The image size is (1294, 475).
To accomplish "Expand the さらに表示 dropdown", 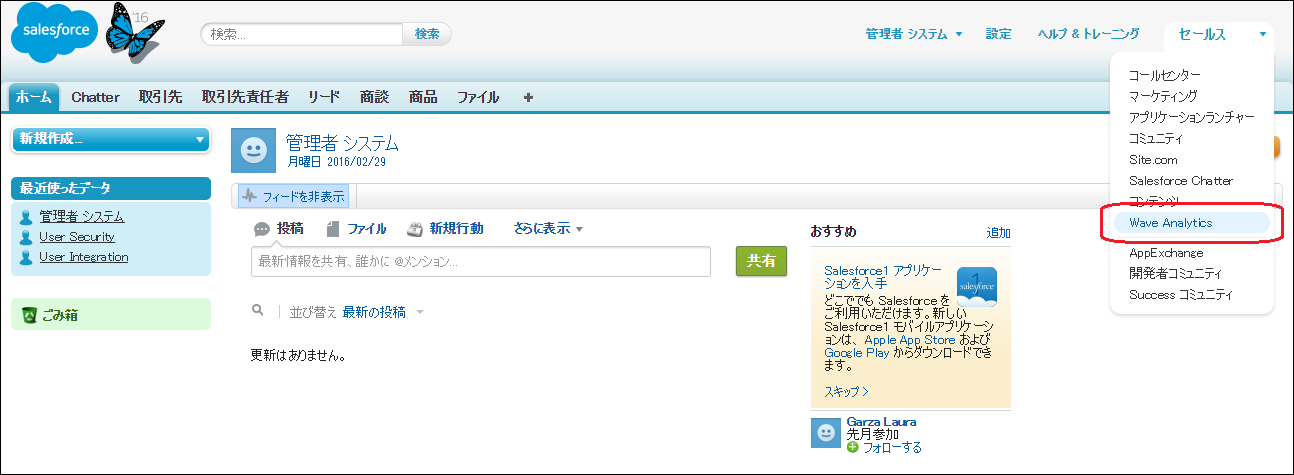I will pos(548,229).
